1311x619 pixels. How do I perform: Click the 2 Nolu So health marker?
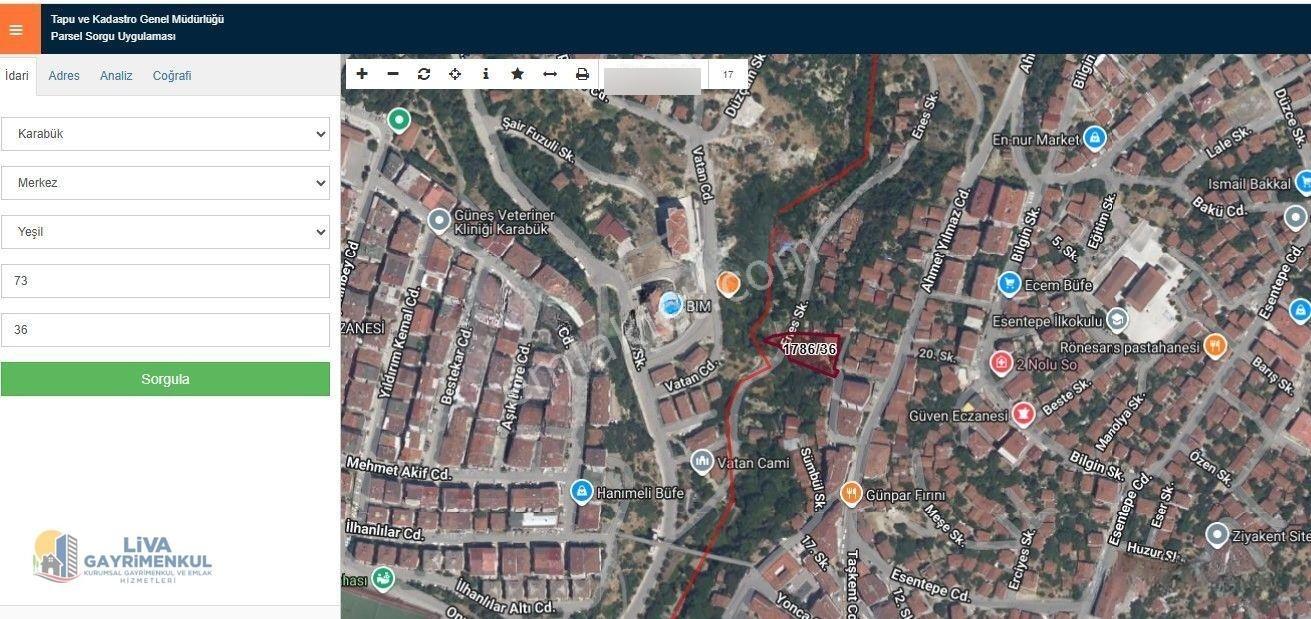(x=1001, y=364)
